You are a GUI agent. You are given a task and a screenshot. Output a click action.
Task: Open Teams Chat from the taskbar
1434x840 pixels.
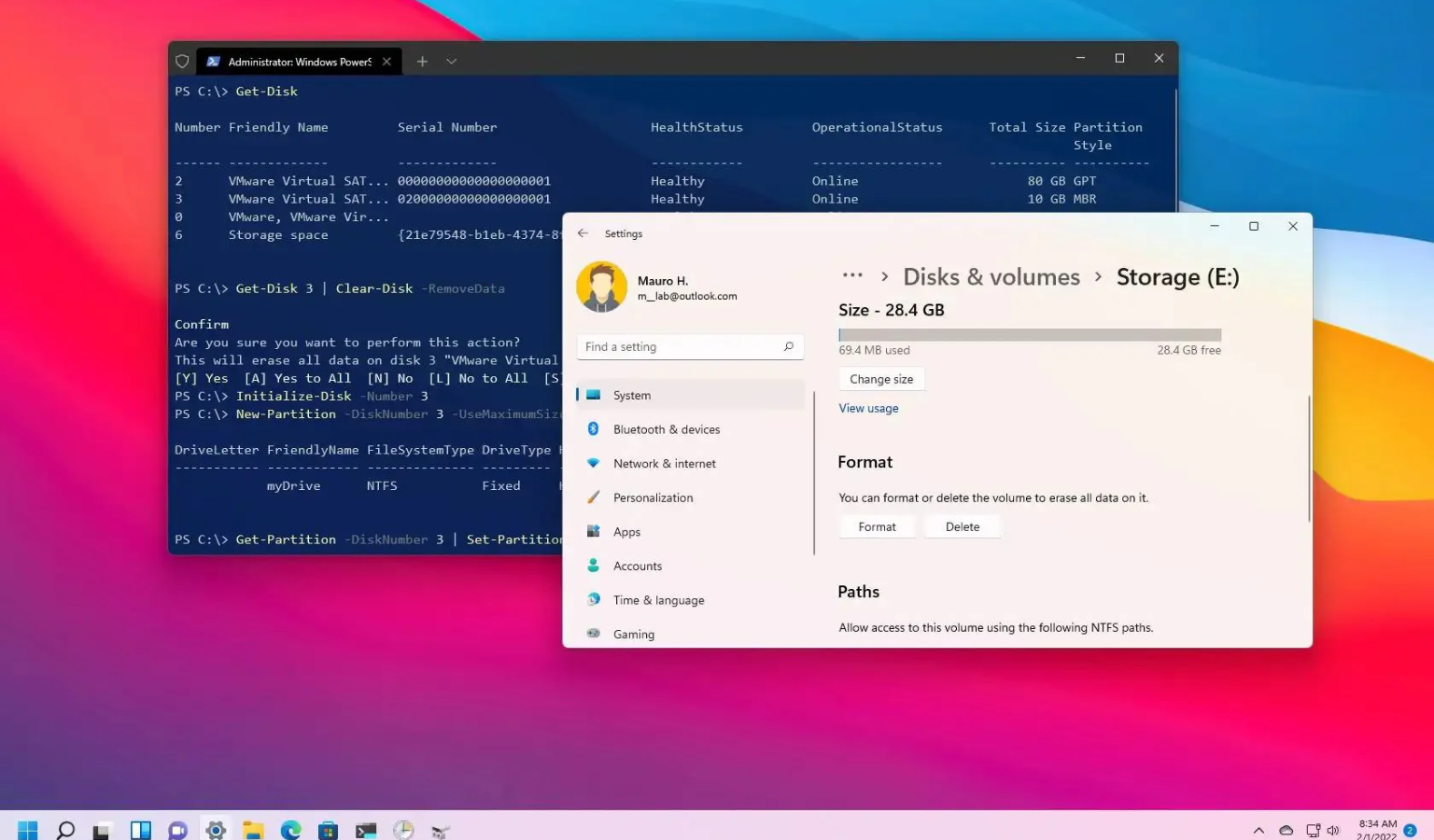(x=177, y=829)
